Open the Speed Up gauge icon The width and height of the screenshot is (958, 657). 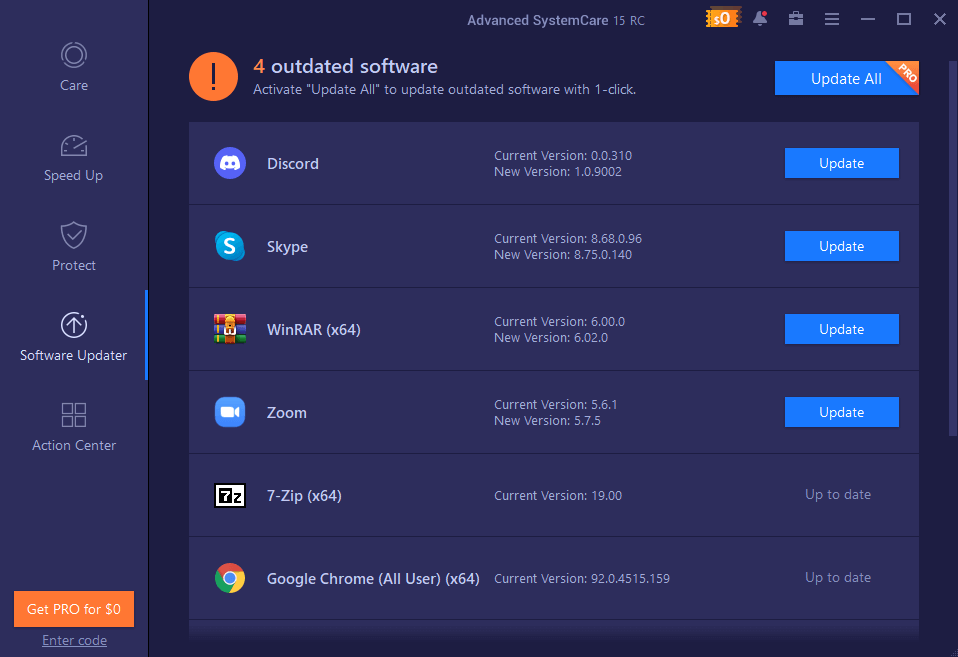point(74,145)
